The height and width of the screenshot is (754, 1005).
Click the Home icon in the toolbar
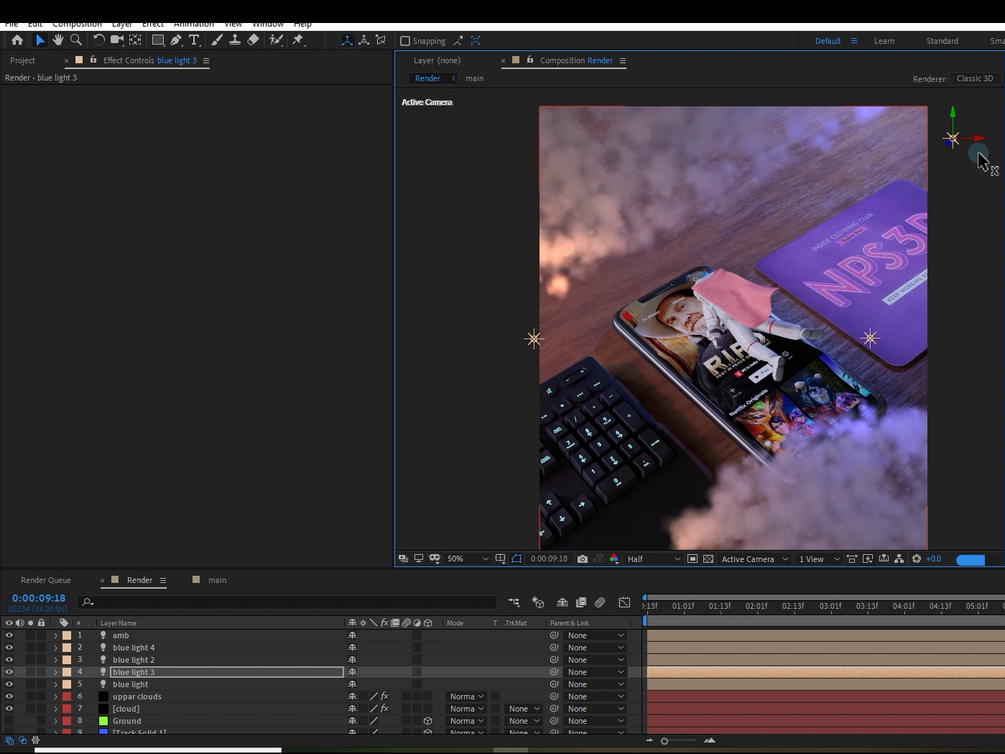coord(17,40)
